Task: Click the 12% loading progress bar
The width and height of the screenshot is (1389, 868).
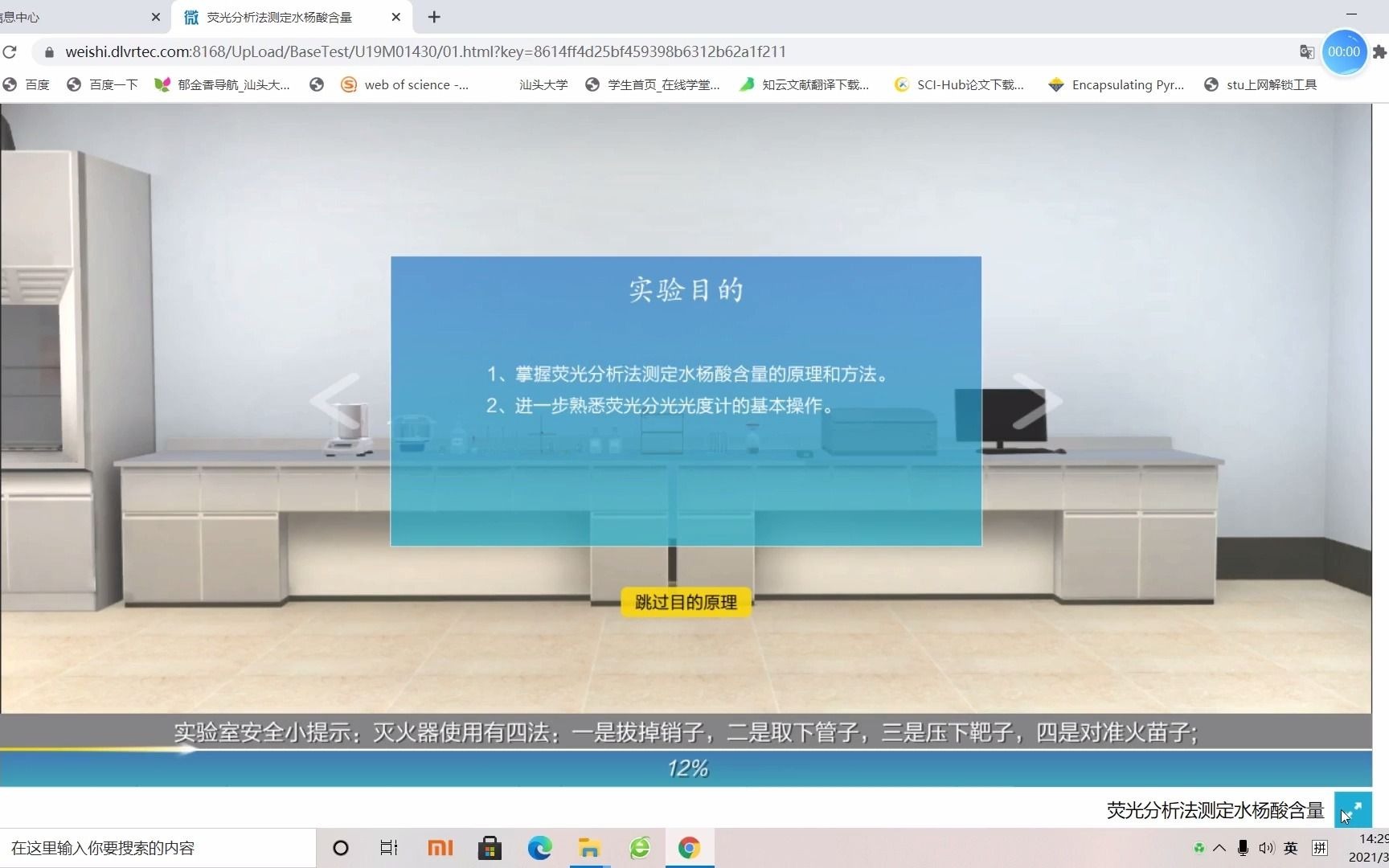Action: coord(687,768)
